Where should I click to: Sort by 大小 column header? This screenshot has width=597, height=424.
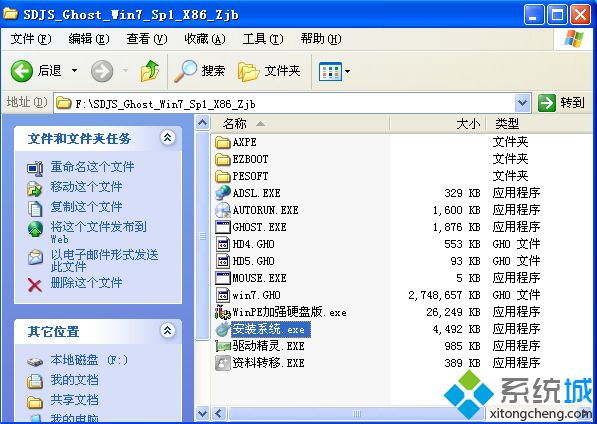pos(438,124)
